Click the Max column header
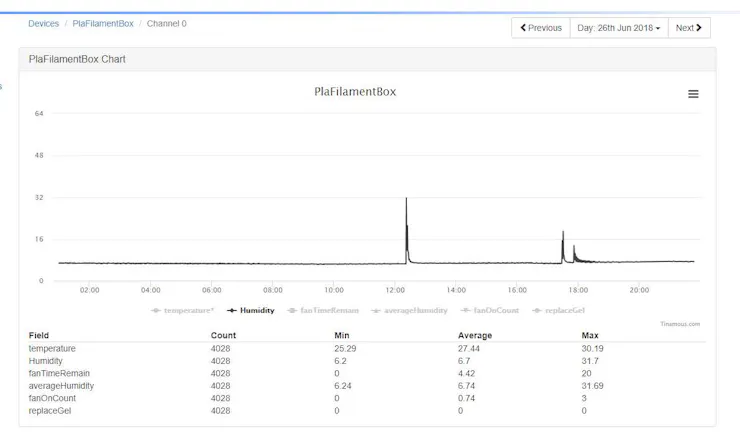740x436 pixels. [x=590, y=335]
